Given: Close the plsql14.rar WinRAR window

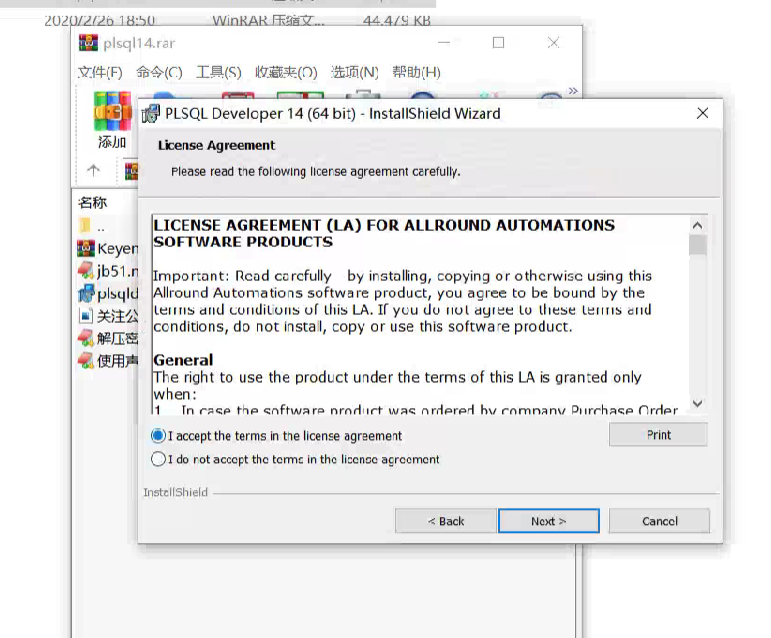Looking at the screenshot, I should tap(554, 43).
